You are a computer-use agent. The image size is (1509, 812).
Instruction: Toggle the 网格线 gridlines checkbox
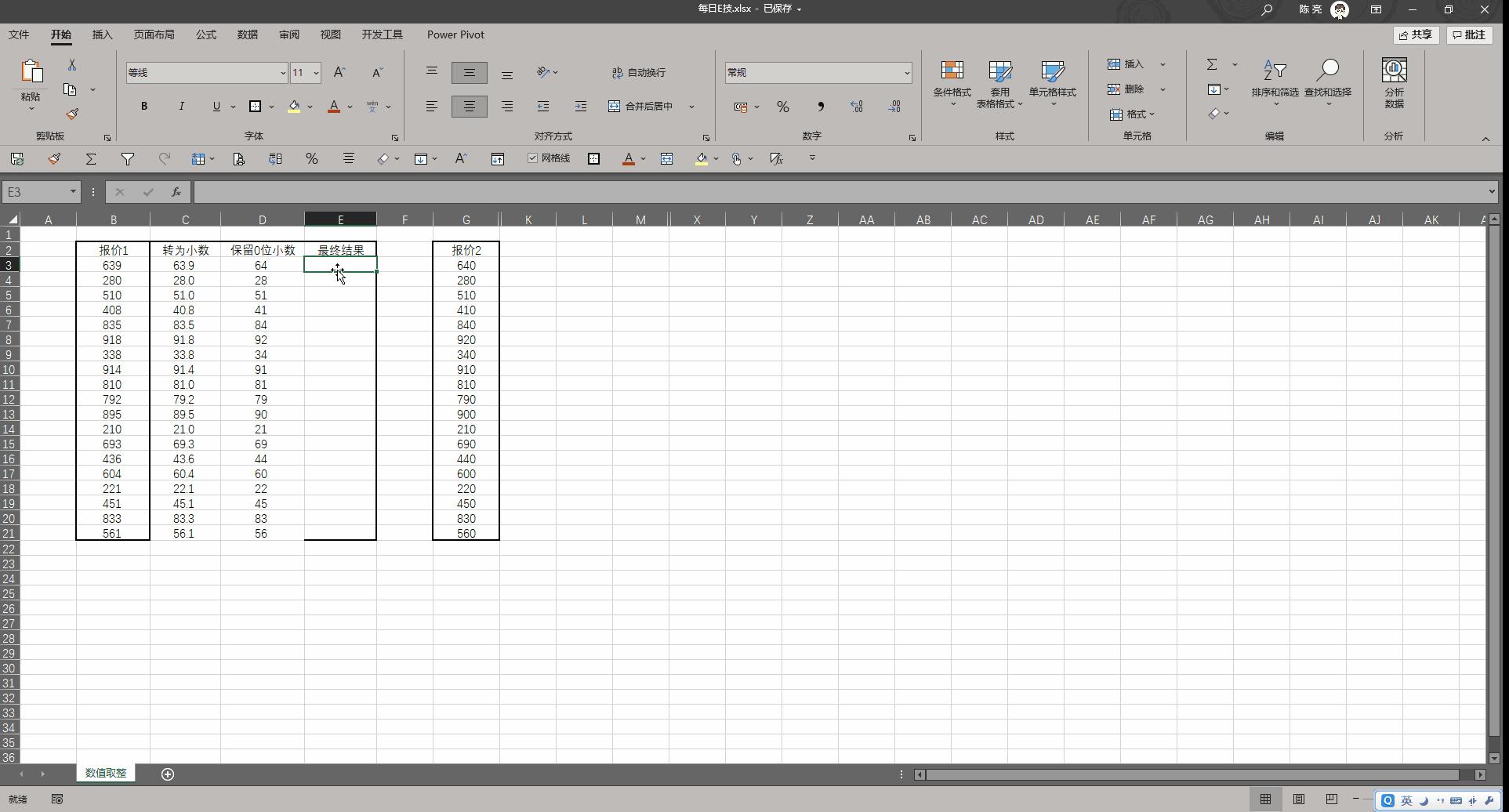(x=533, y=158)
